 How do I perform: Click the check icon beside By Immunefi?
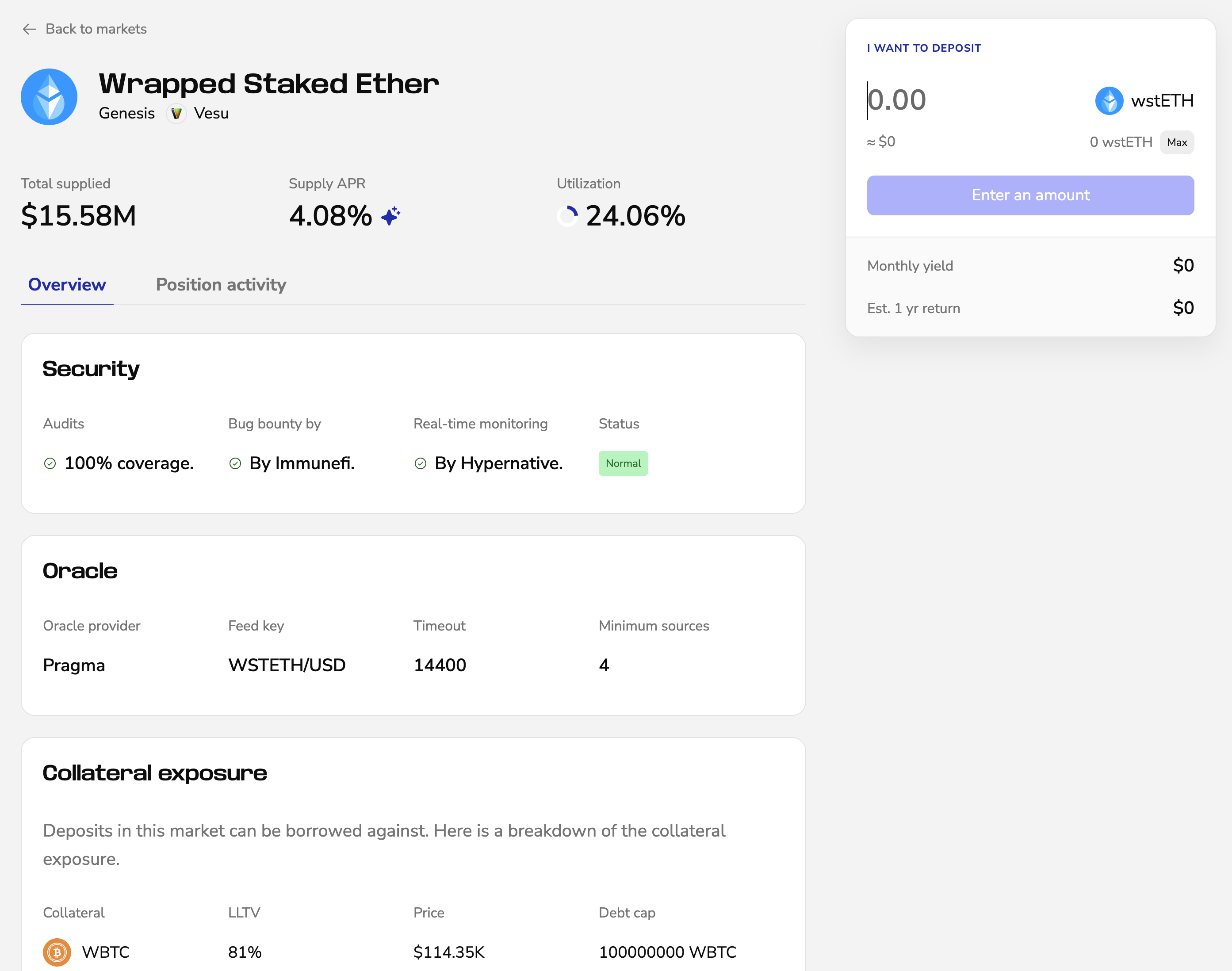coord(235,463)
